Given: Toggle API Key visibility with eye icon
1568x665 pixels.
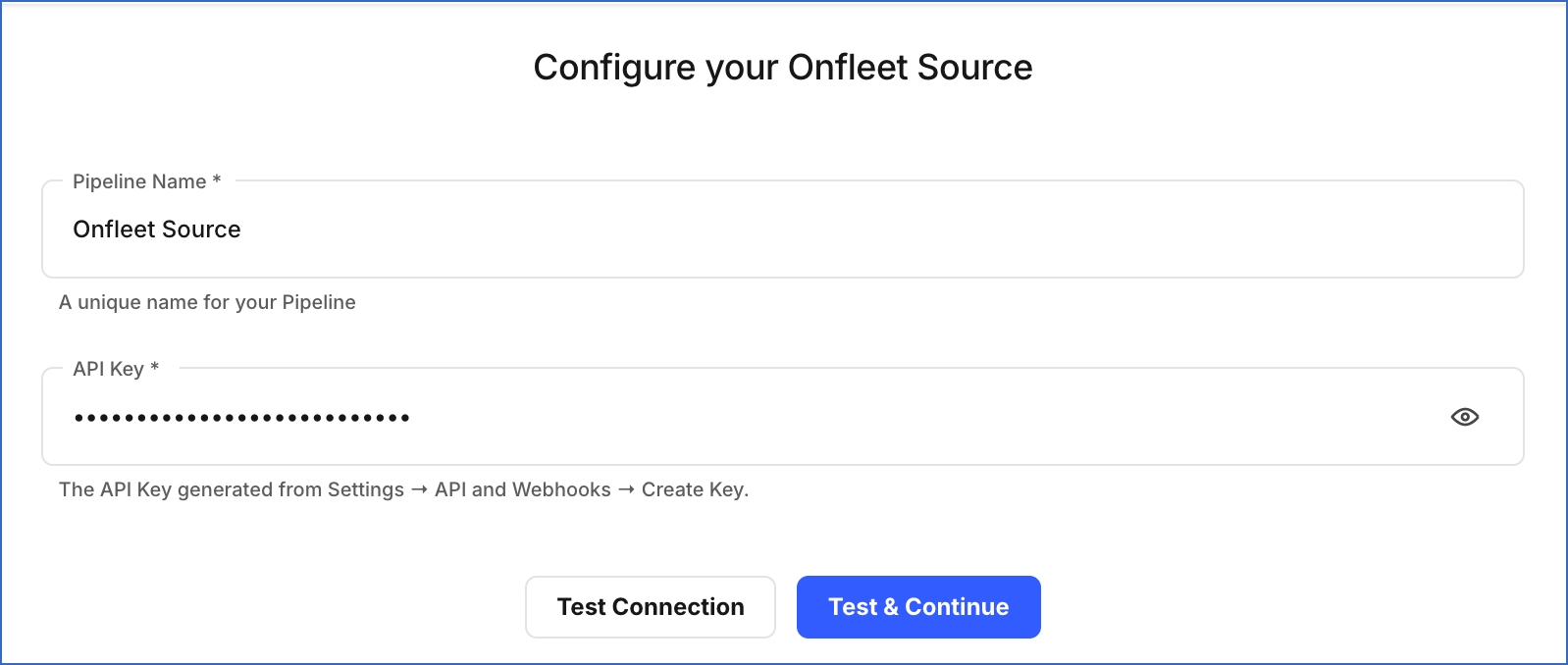Looking at the screenshot, I should (1464, 417).
